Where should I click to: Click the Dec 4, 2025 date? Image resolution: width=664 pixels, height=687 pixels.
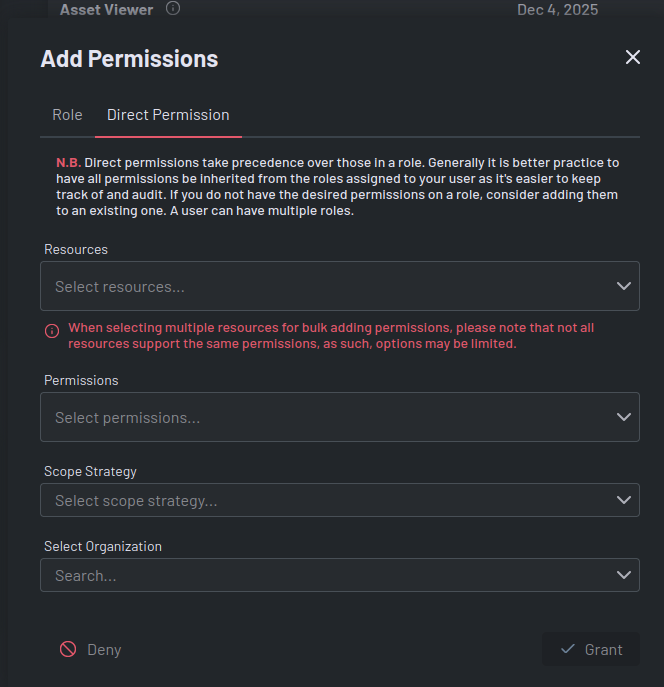[557, 9]
